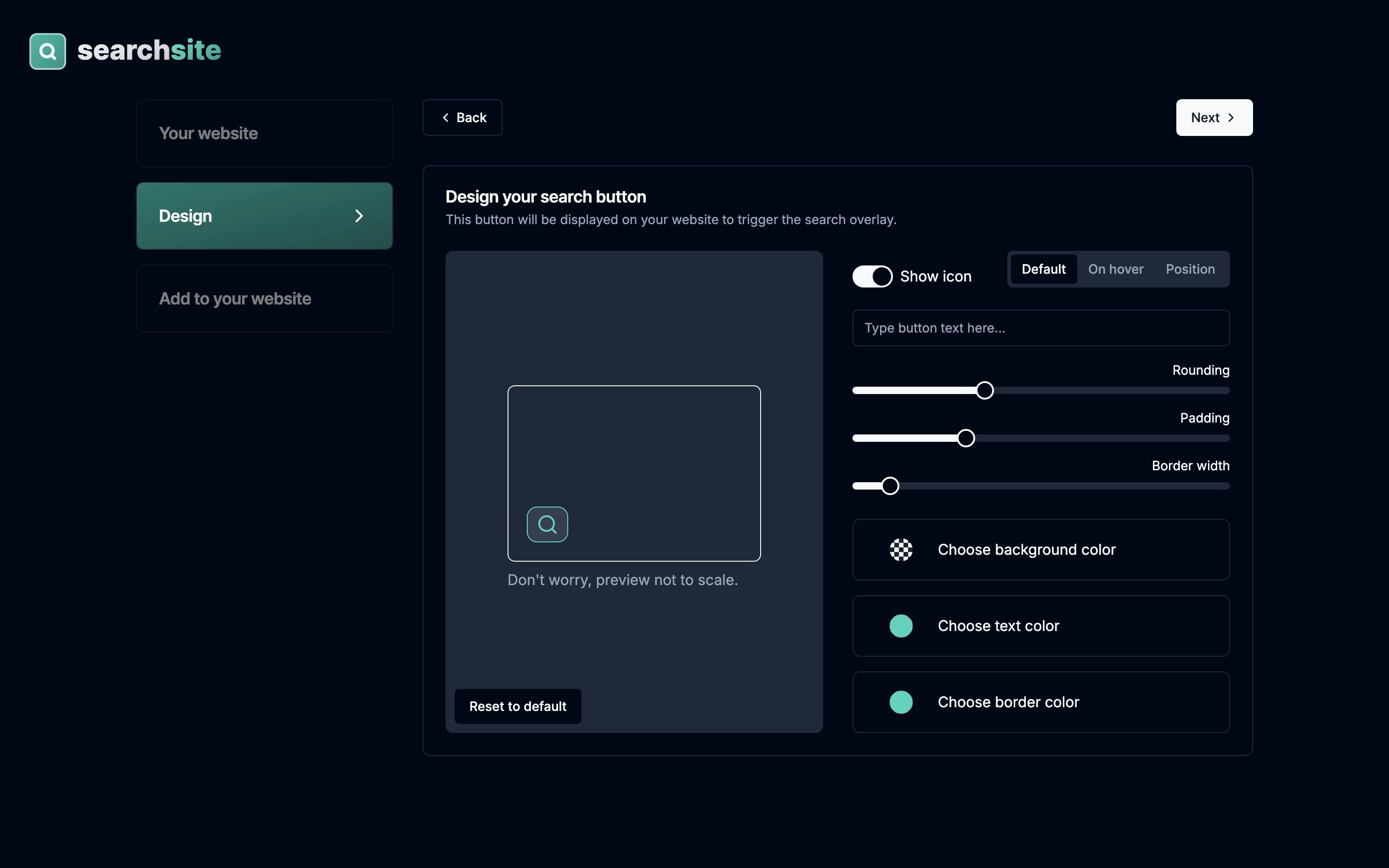Screen dimensions: 1389x868
Task: Click the checkered transparent background swatch
Action: tap(901, 549)
